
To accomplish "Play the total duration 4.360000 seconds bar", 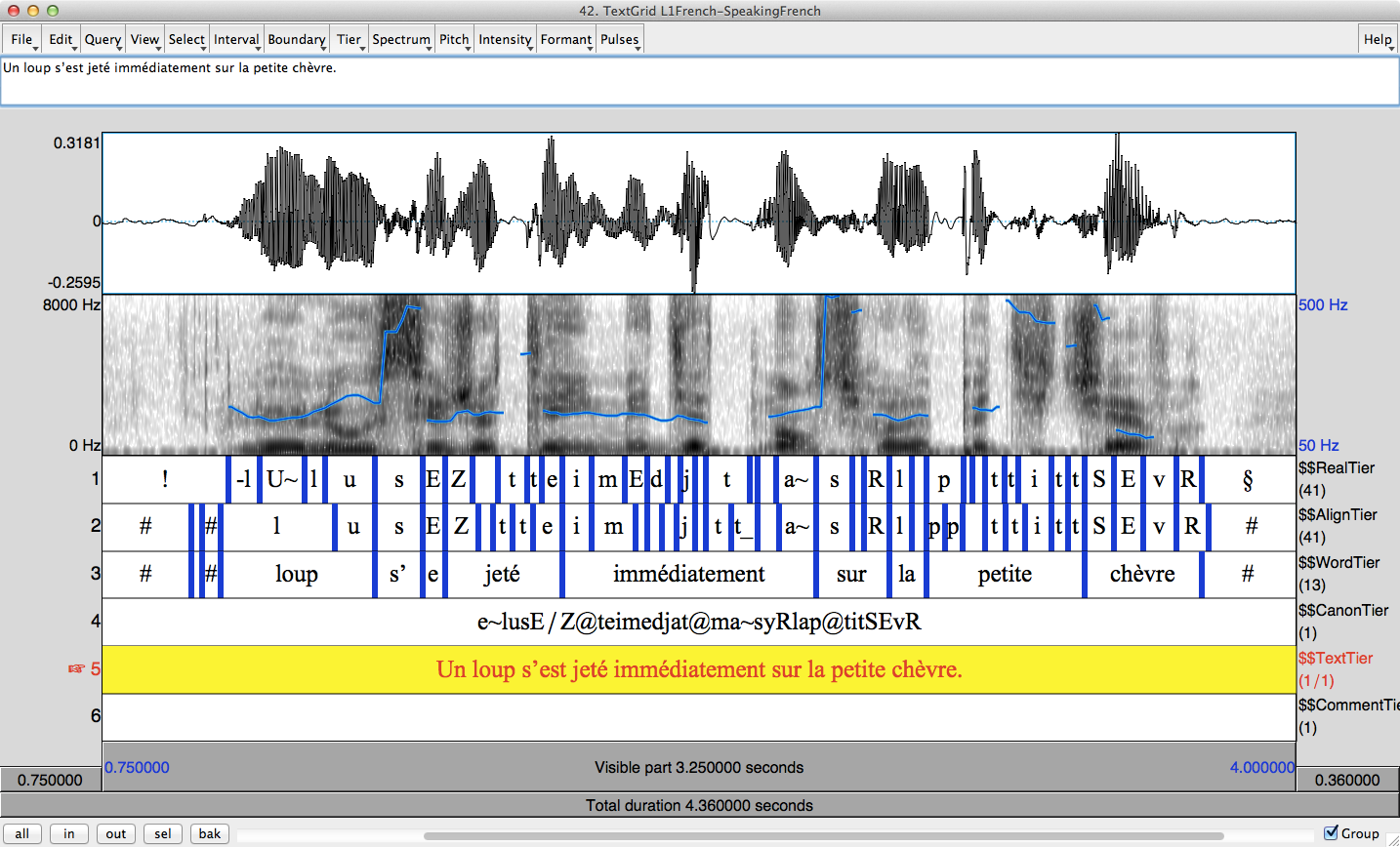I will pos(699,805).
